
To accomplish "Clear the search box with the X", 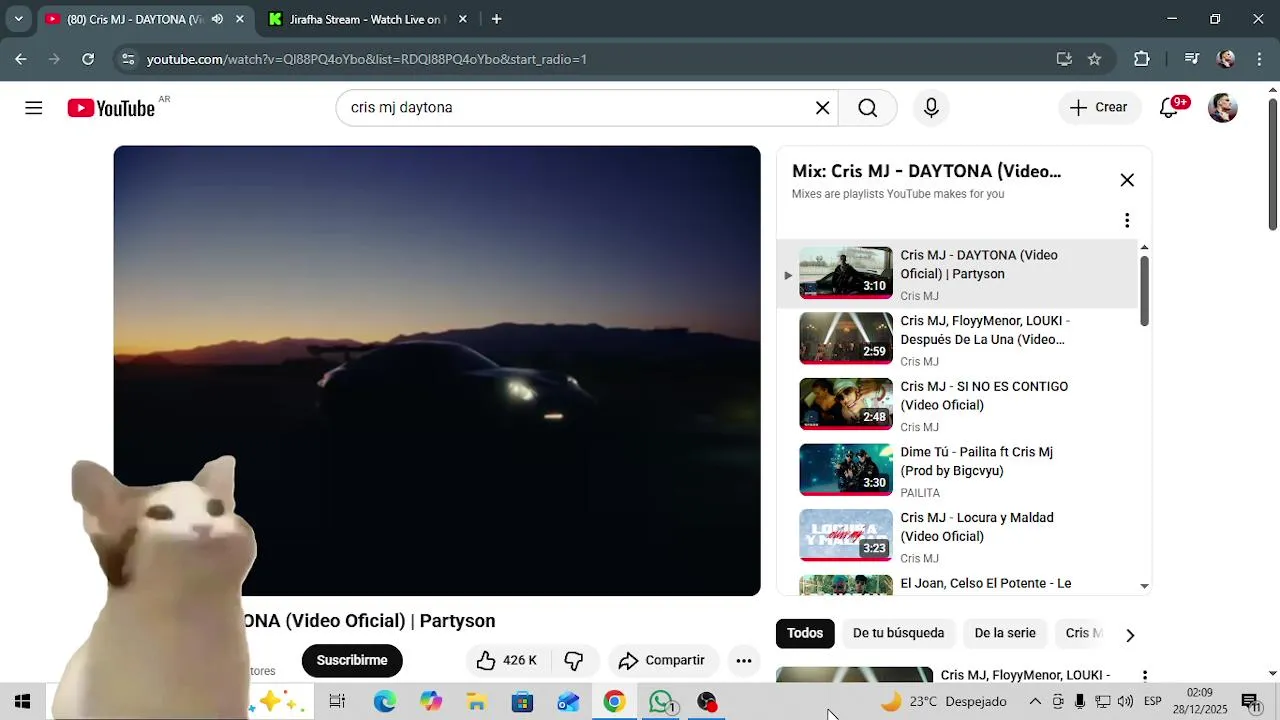I will point(823,108).
